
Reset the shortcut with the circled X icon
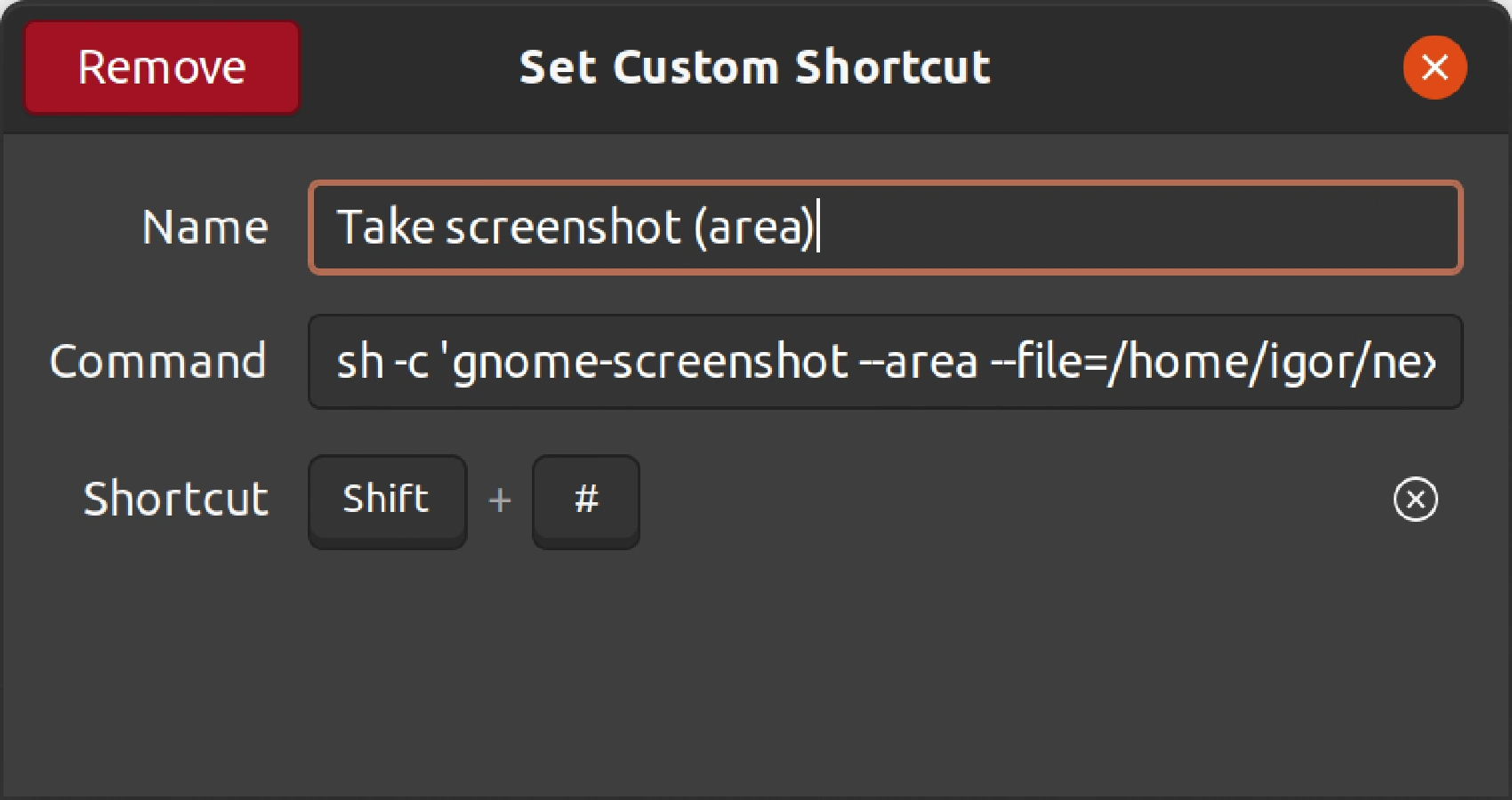(1415, 499)
